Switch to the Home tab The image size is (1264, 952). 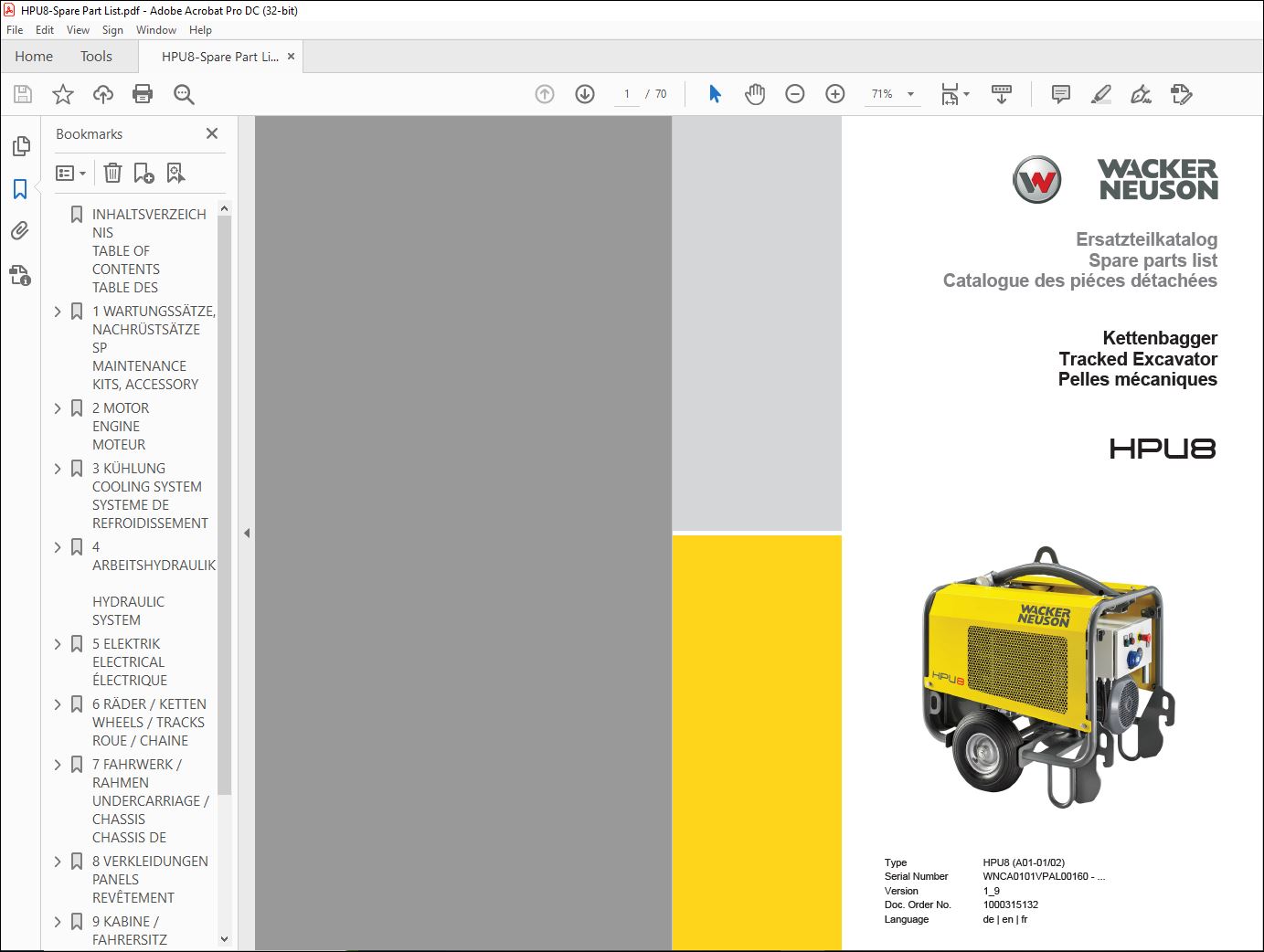pos(34,57)
